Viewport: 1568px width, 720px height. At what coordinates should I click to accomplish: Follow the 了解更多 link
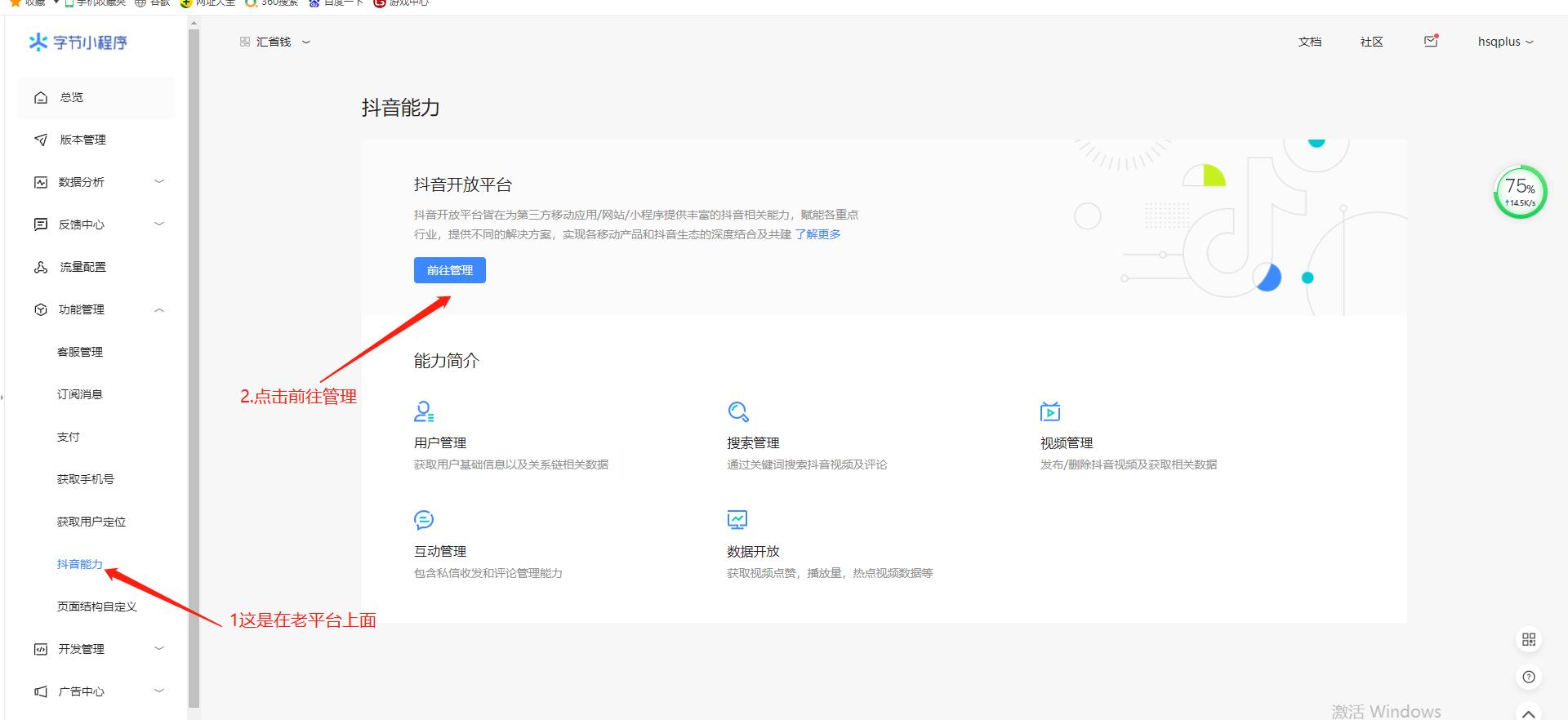[817, 234]
